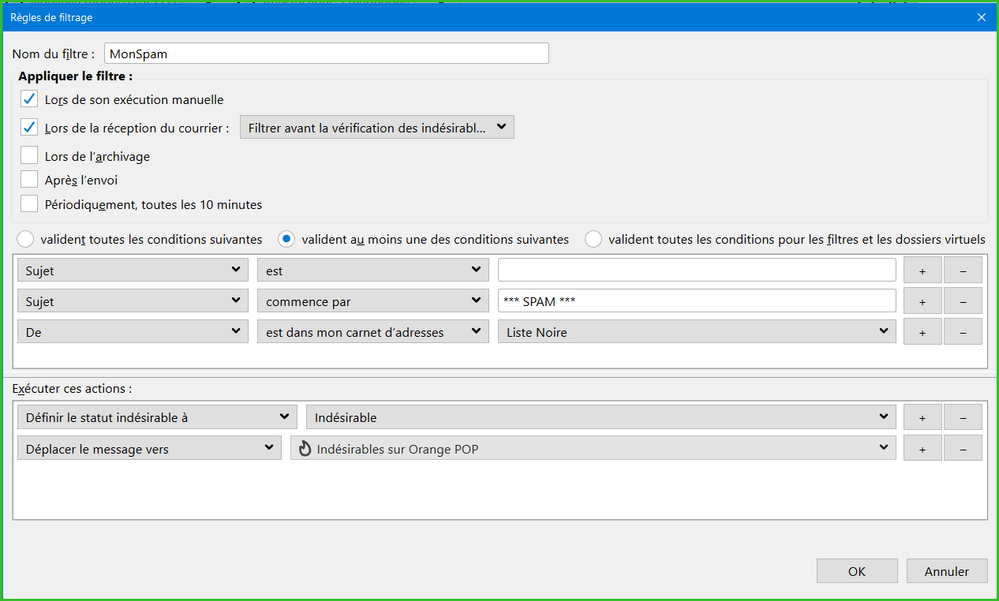The width and height of the screenshot is (999, 601).
Task: Enable 'Lors de l'archivage' checkbox
Action: point(29,156)
